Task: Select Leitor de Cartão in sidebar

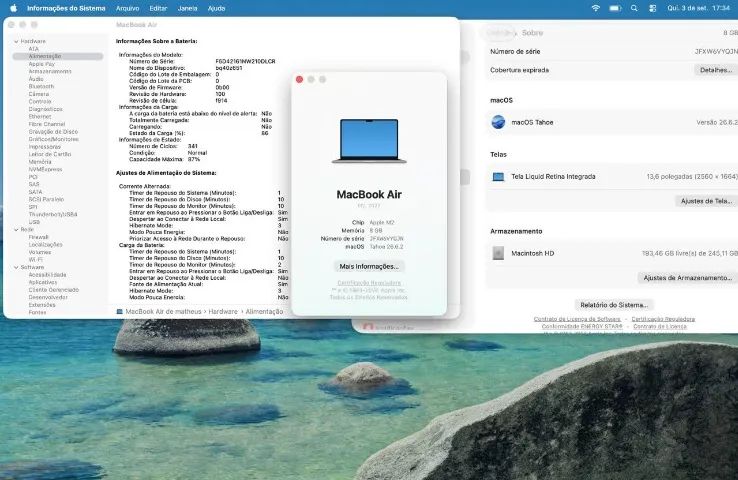Action: pos(50,154)
